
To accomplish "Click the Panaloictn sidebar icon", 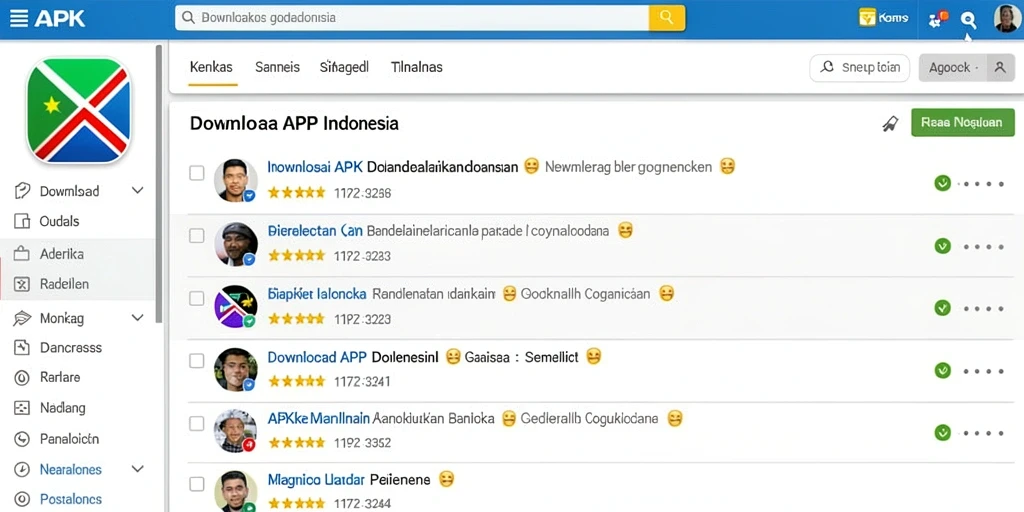I will 22,438.
